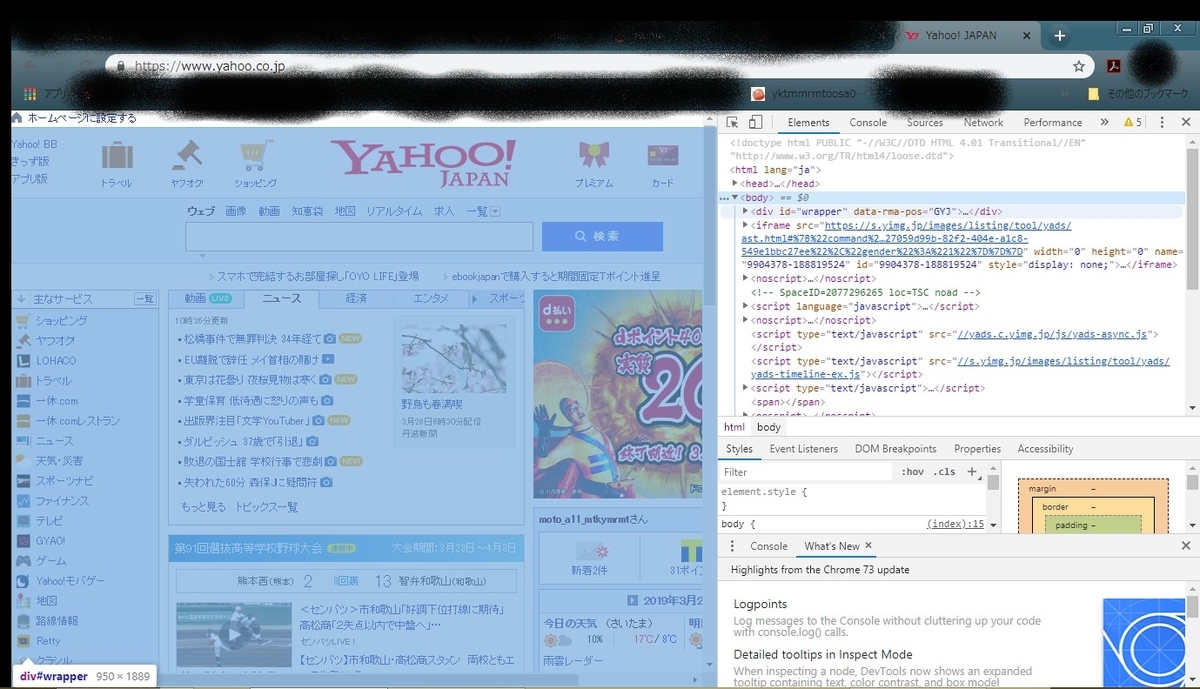Screen dimensions: 1200x689
Task: Switch to the drawer Console tab
Action: pos(769,546)
